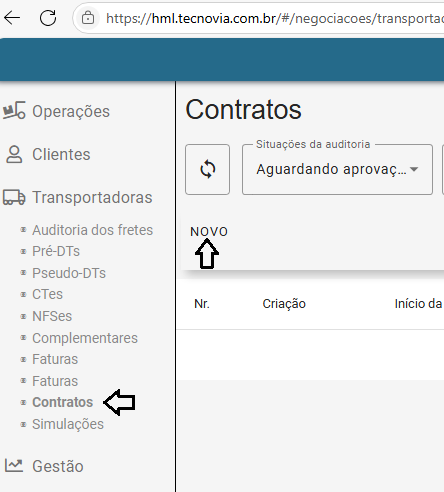
Task: Click the Transportadoras truck icon
Action: click(14, 197)
